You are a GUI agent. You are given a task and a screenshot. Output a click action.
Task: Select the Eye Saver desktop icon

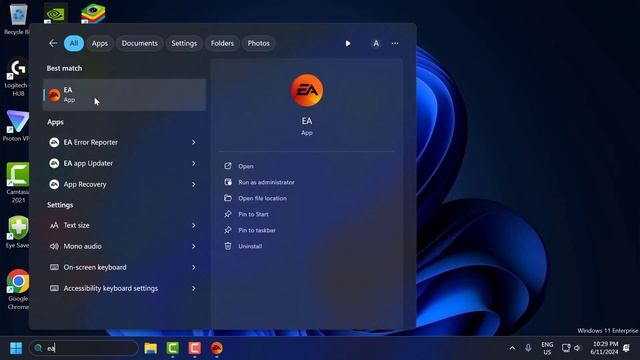click(18, 232)
